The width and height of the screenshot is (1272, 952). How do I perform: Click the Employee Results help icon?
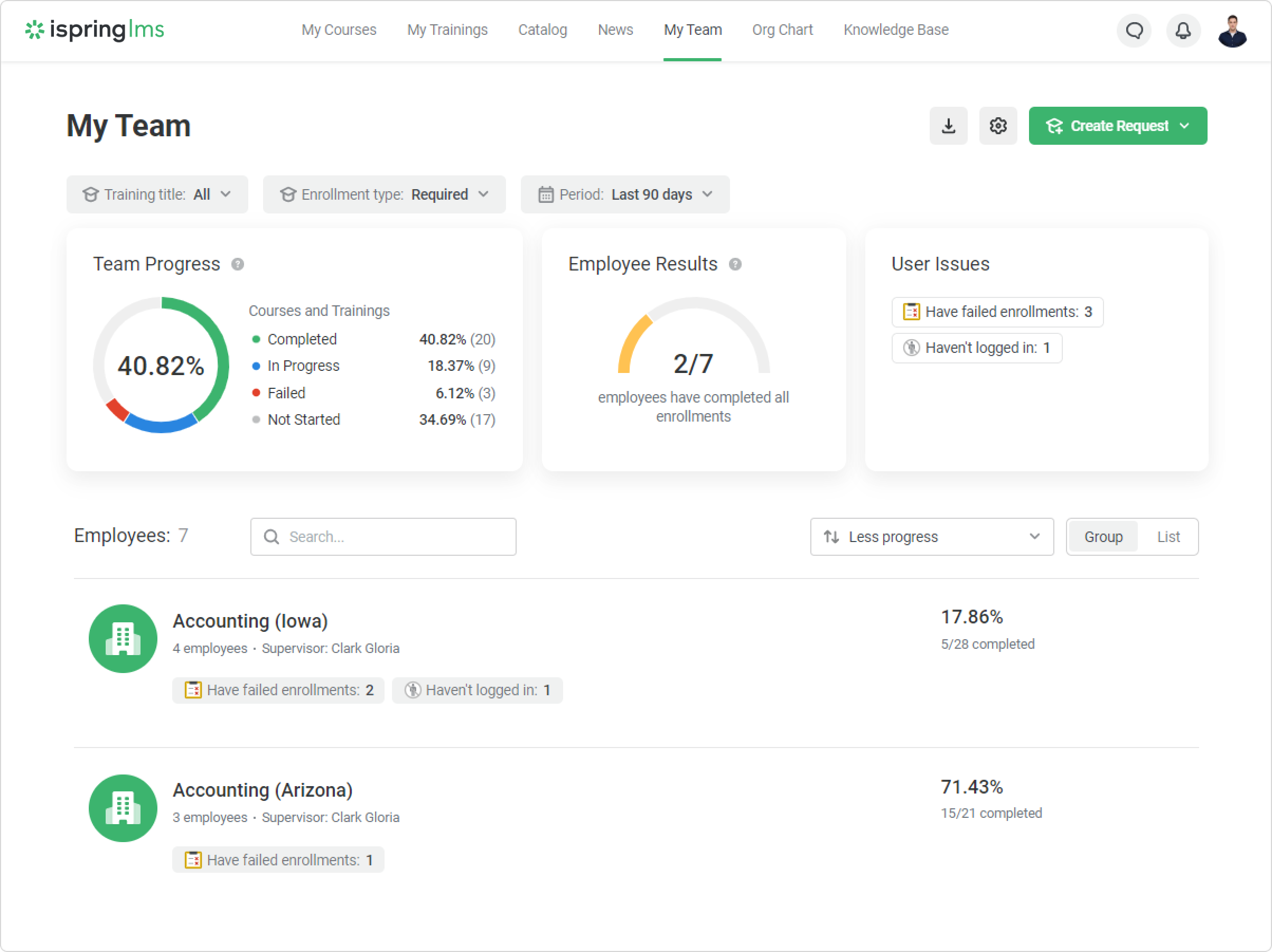[735, 264]
